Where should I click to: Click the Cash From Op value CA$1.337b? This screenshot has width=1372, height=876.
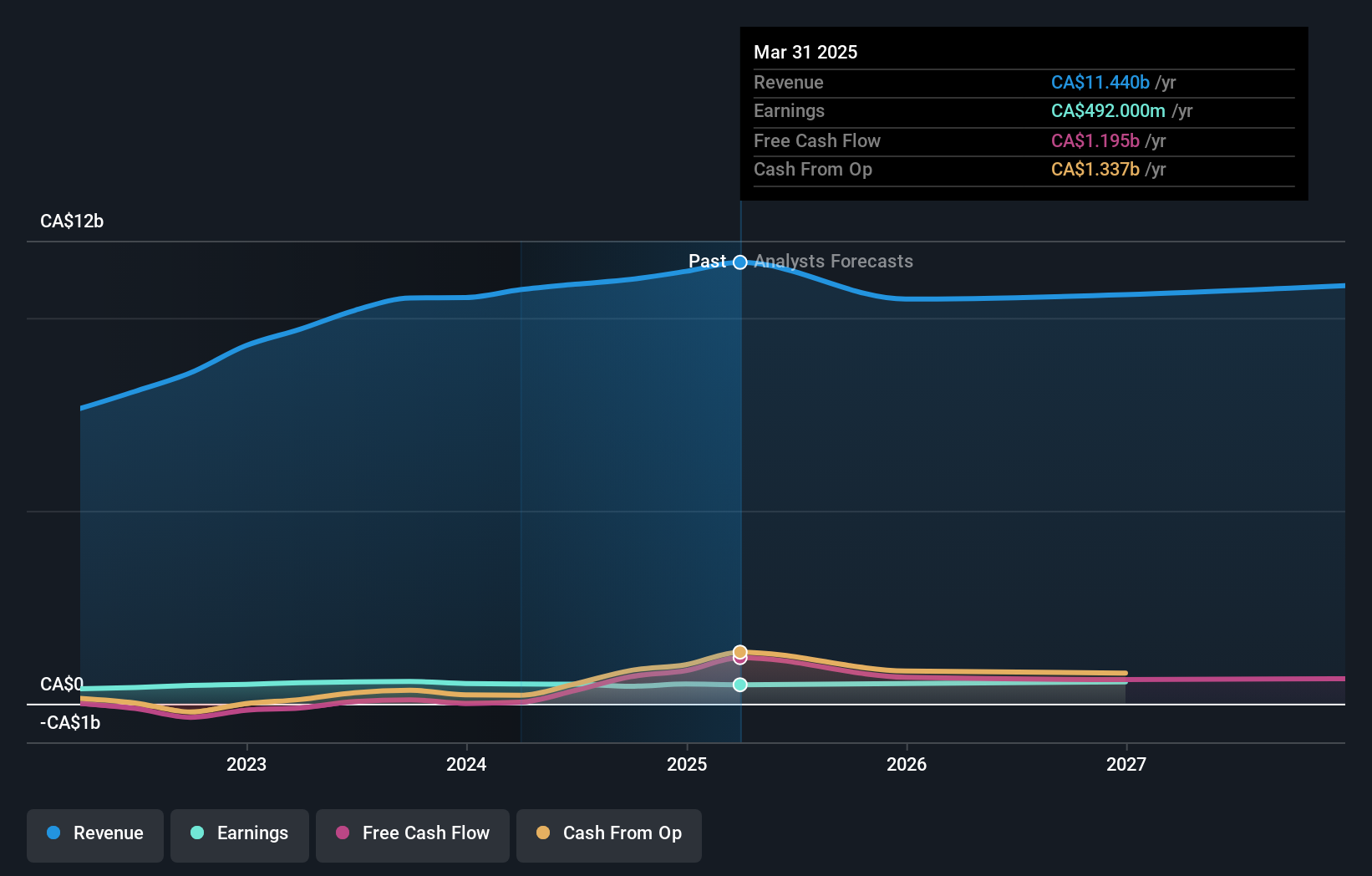point(1095,170)
